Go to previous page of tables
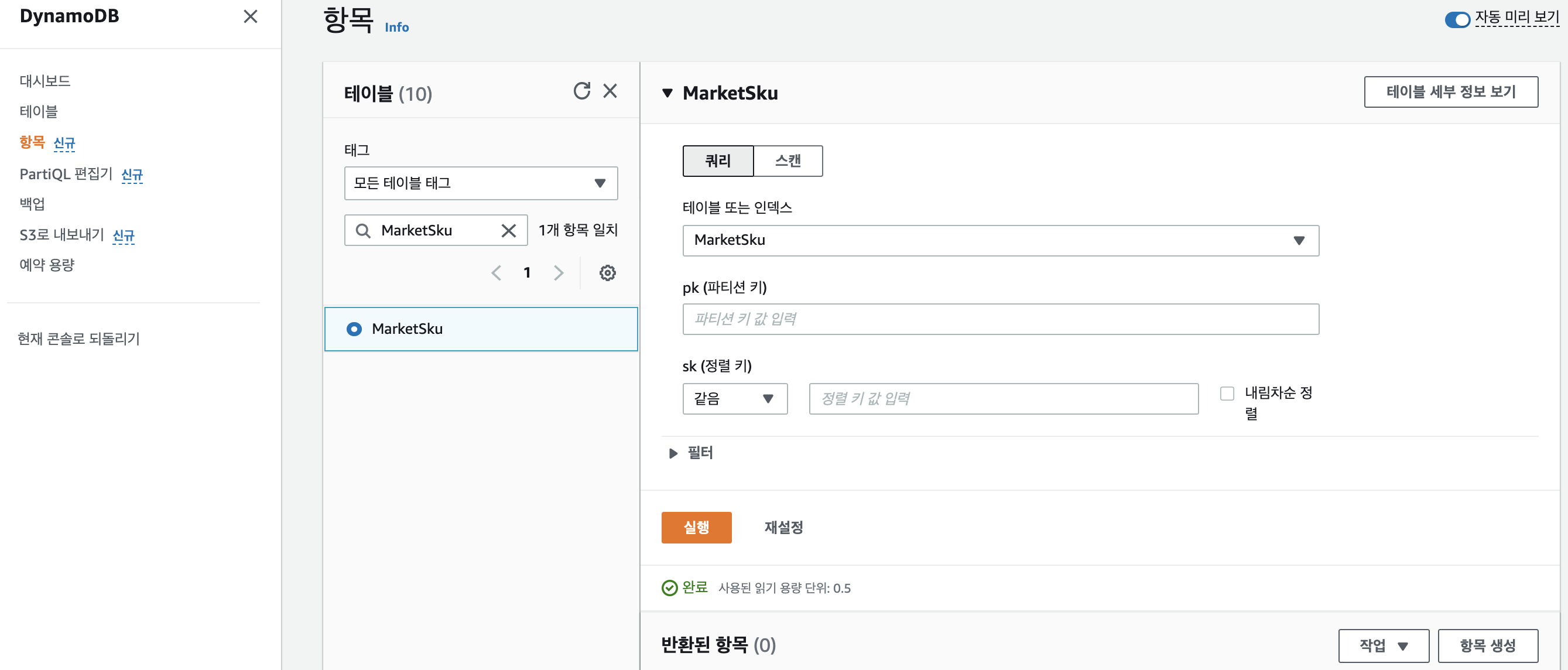This screenshot has width=1568, height=670. coord(496,273)
